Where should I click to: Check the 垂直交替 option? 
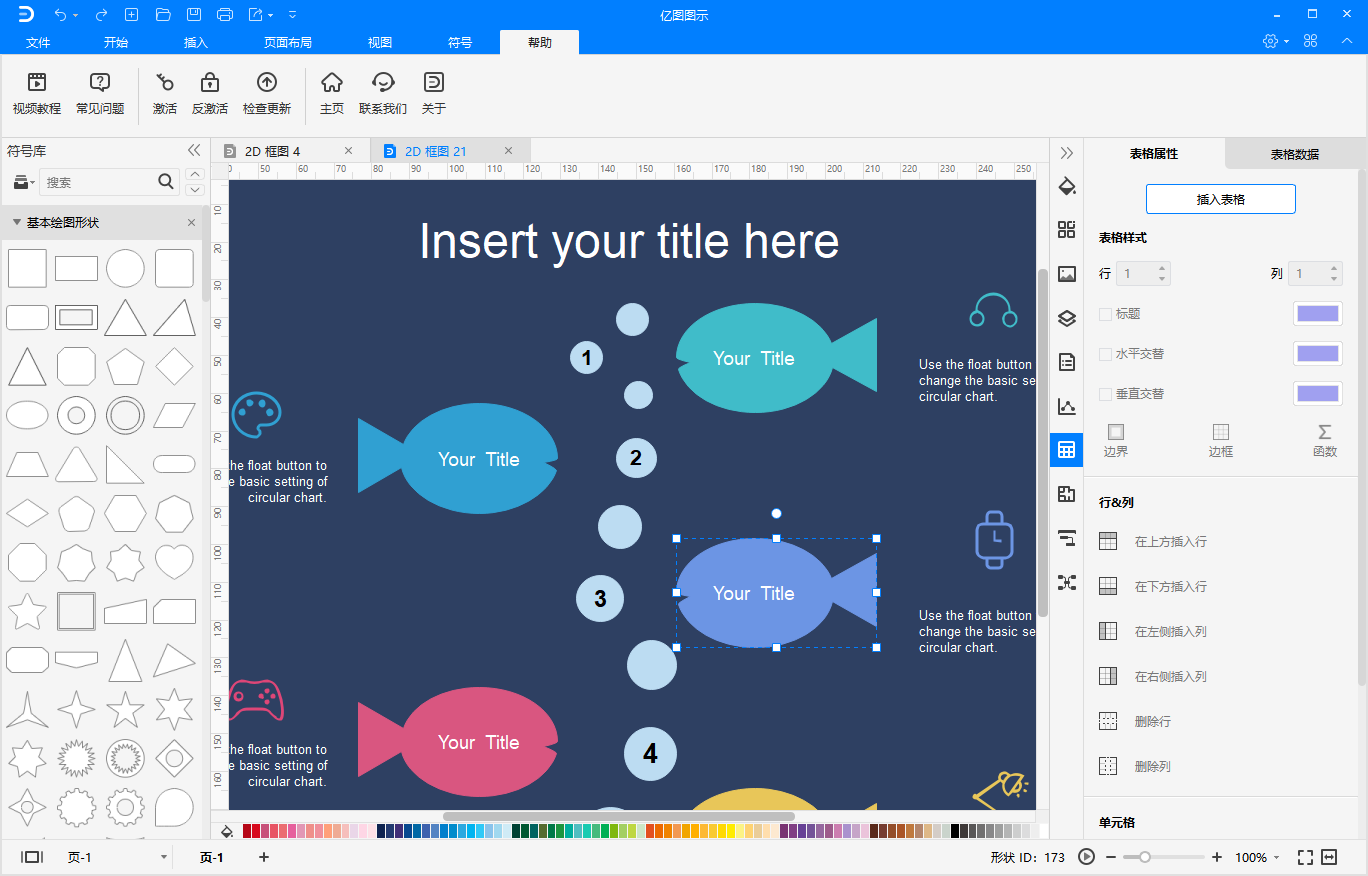click(1105, 394)
